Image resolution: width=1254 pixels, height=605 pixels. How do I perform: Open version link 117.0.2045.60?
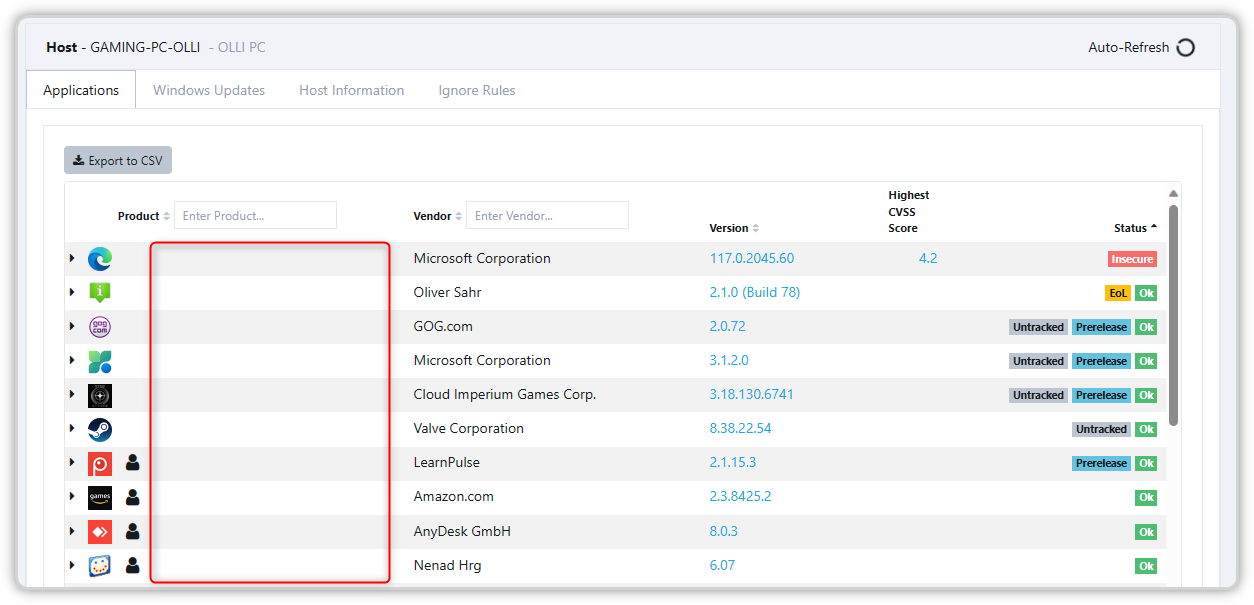[752, 258]
